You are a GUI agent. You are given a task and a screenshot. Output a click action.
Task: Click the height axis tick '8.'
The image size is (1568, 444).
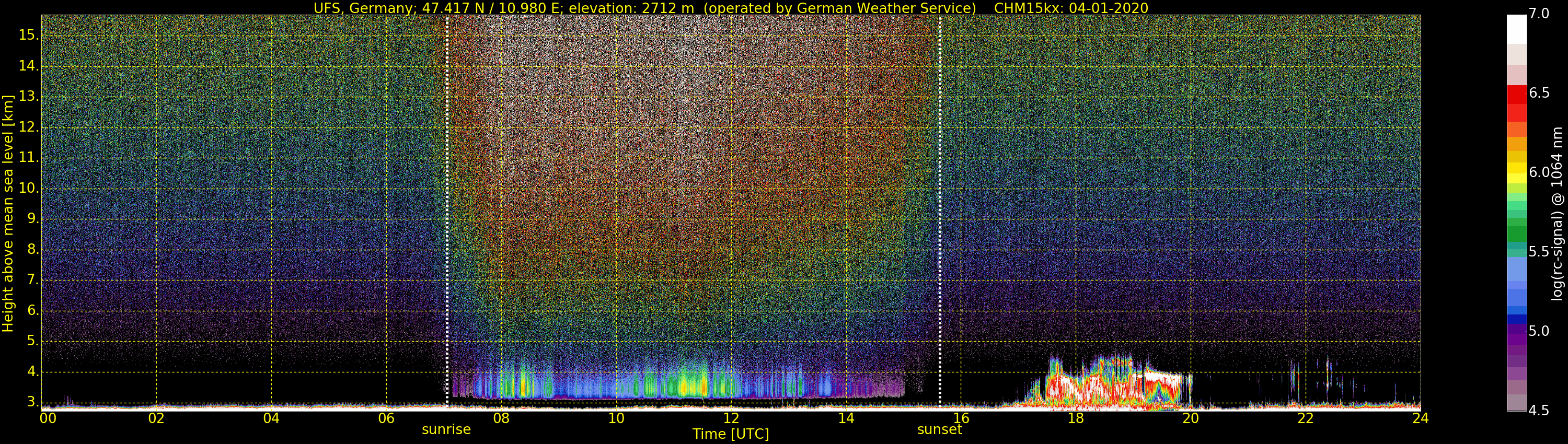pyautogui.click(x=32, y=249)
